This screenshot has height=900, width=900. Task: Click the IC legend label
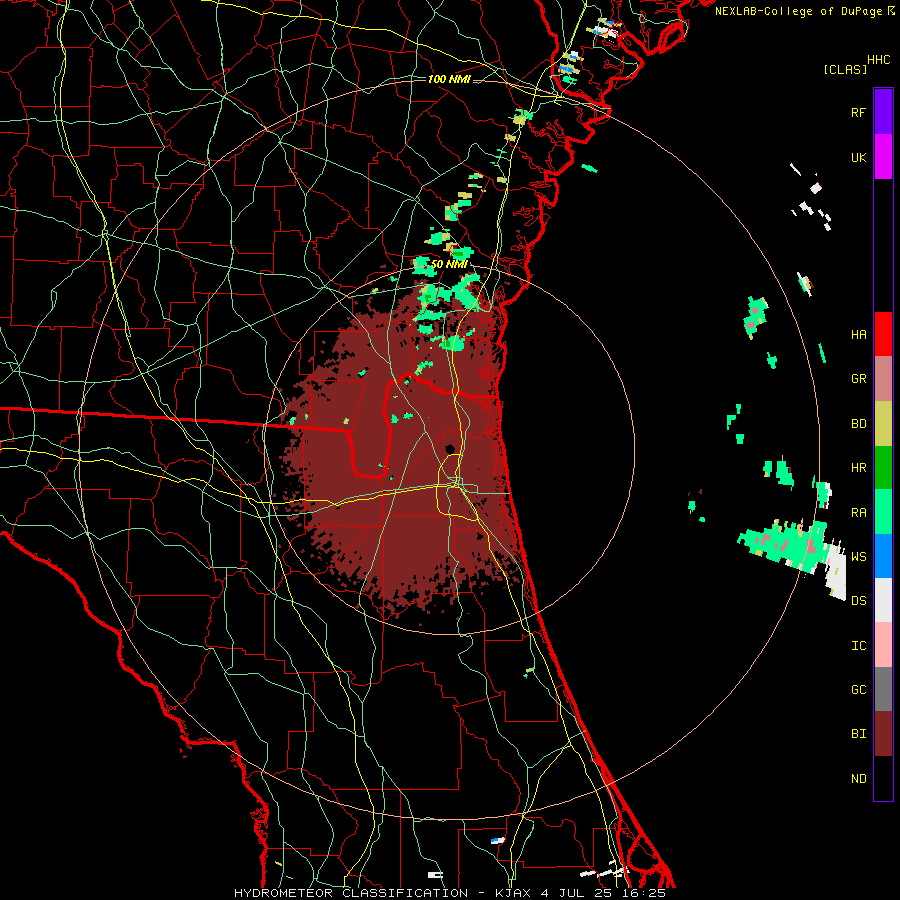[x=858, y=646]
